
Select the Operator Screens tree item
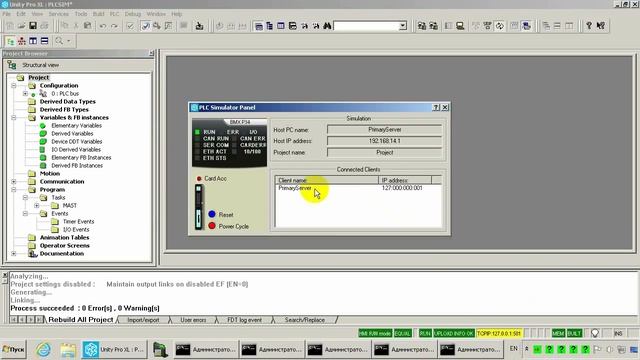pos(64,246)
